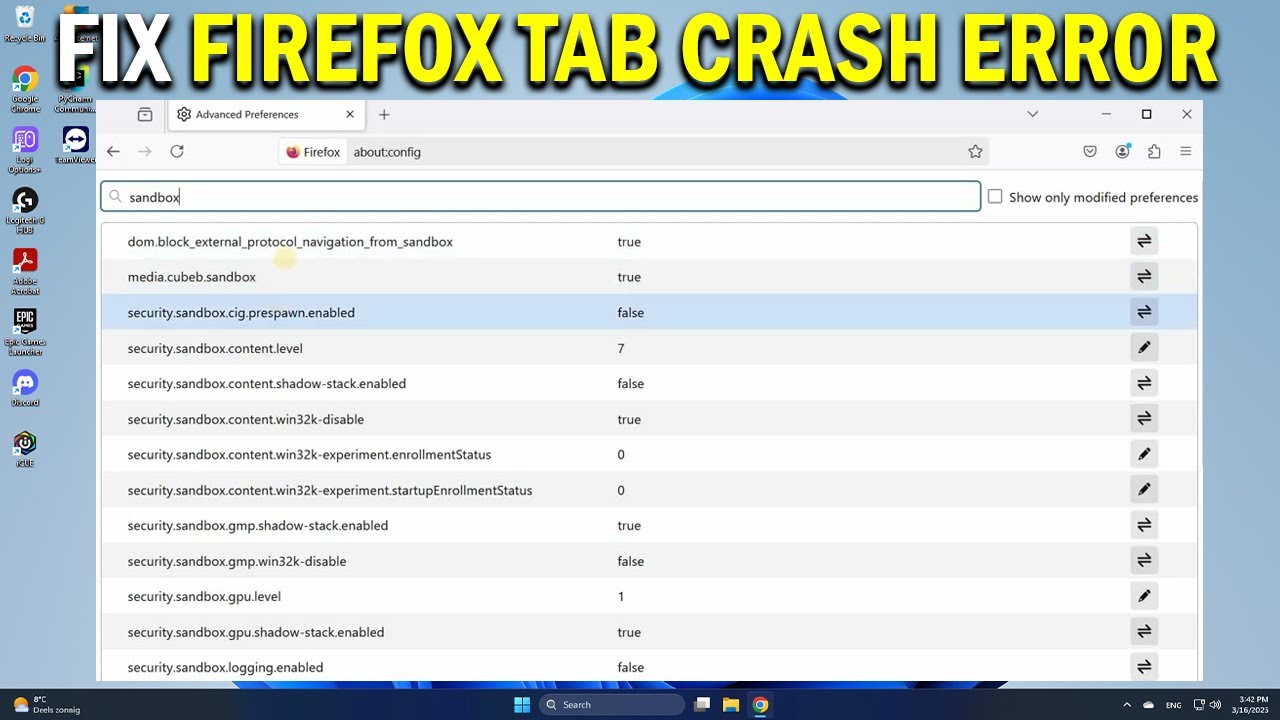Open the TeamViewer desktop shortcut
The height and width of the screenshot is (720, 1280).
click(x=75, y=145)
